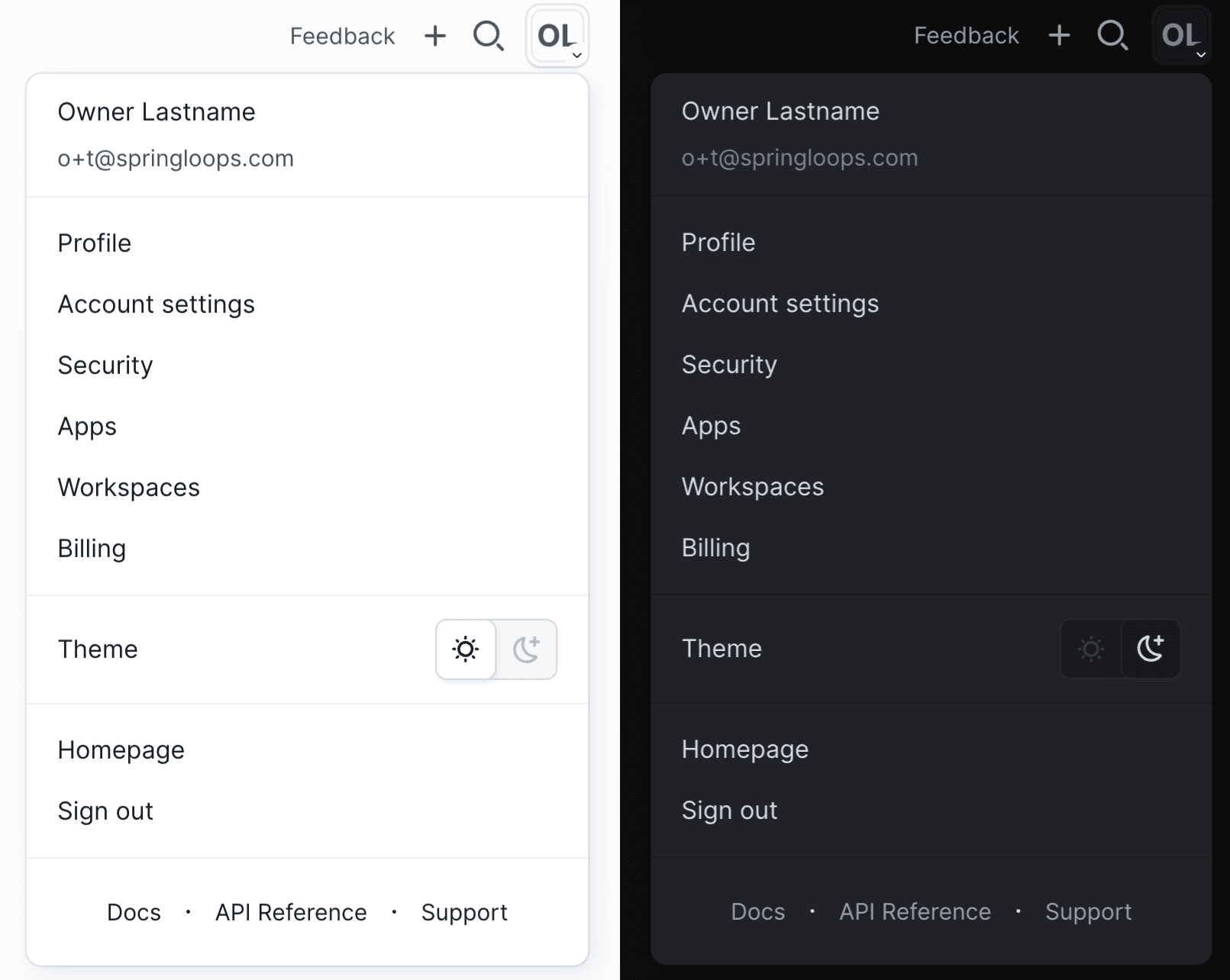Viewport: 1230px width, 980px height.
Task: Switch the dark menu's theme toggle to light
Action: pyautogui.click(x=1090, y=650)
